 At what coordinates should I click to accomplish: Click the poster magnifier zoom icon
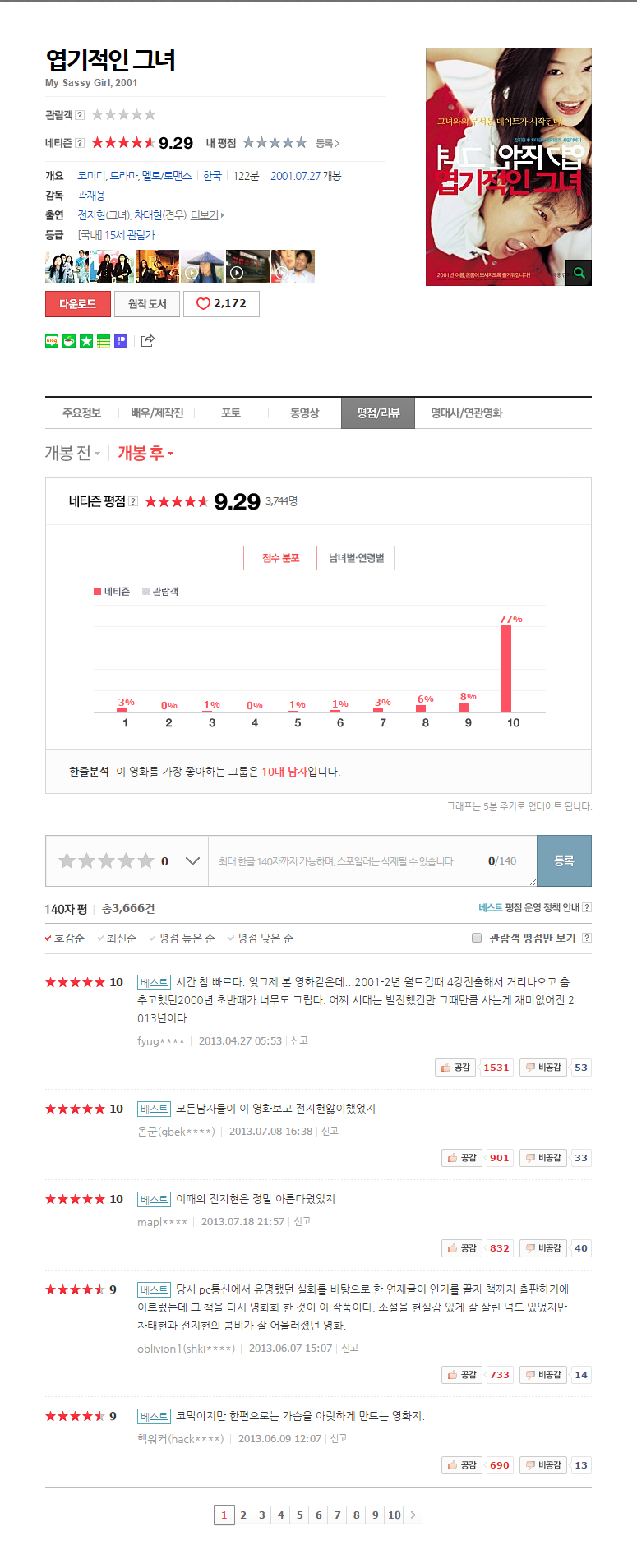(x=579, y=273)
